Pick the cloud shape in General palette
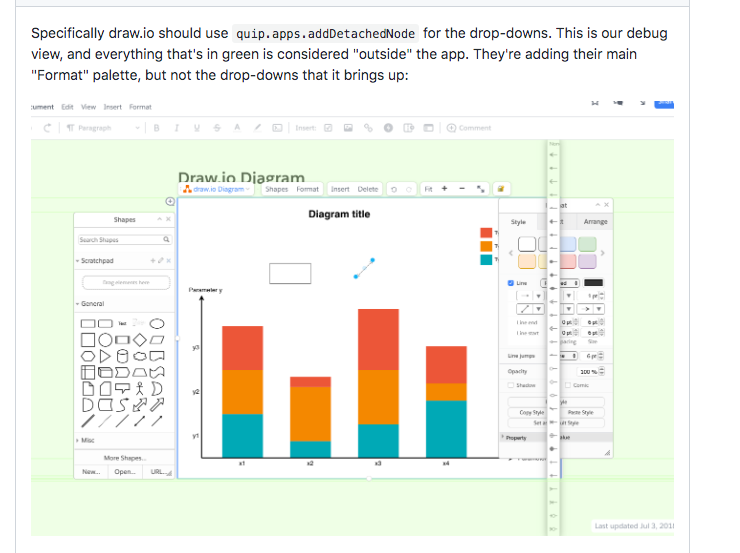 pyautogui.click(x=140, y=356)
